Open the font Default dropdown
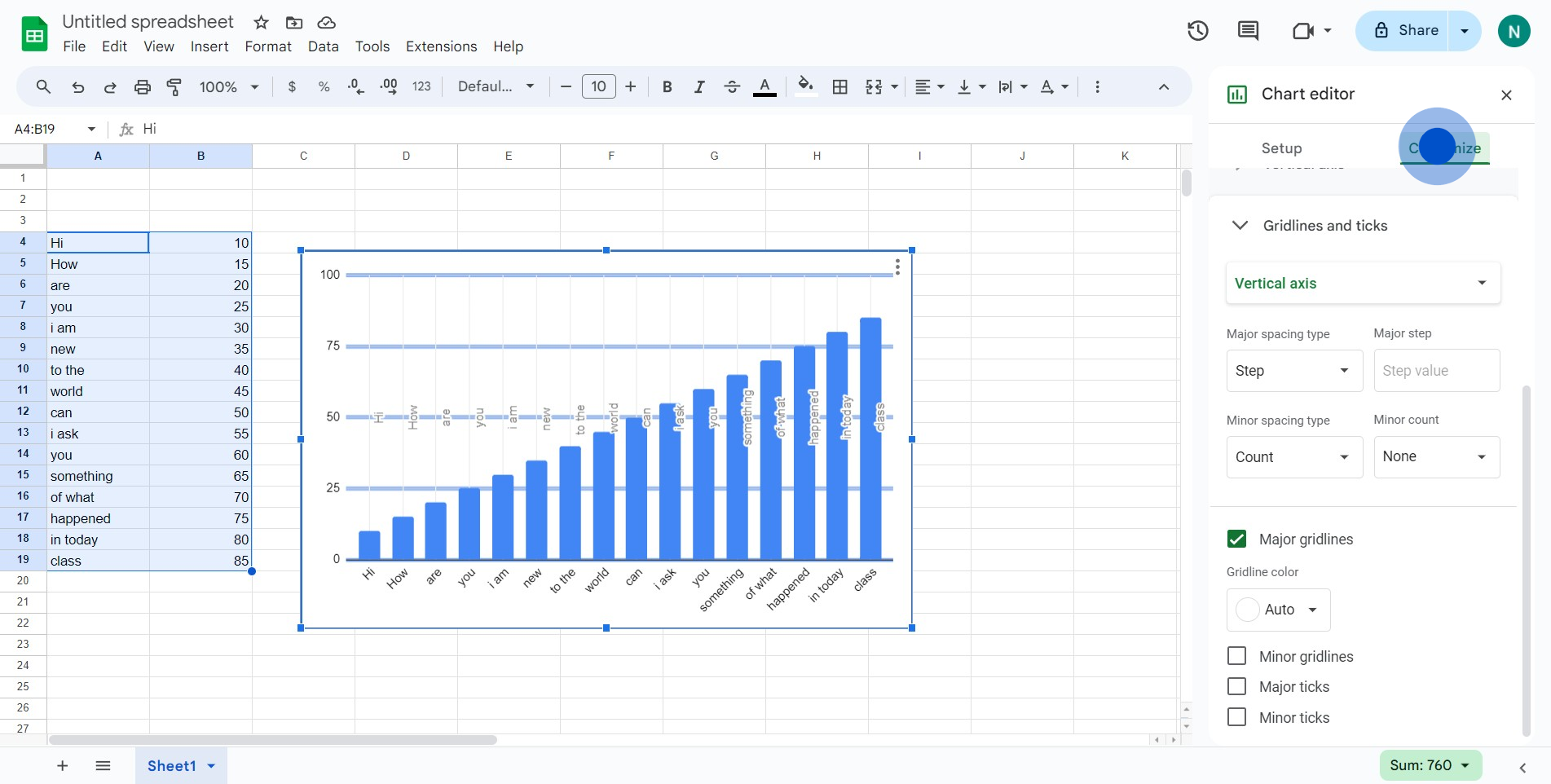The width and height of the screenshot is (1551, 784). pyautogui.click(x=496, y=86)
